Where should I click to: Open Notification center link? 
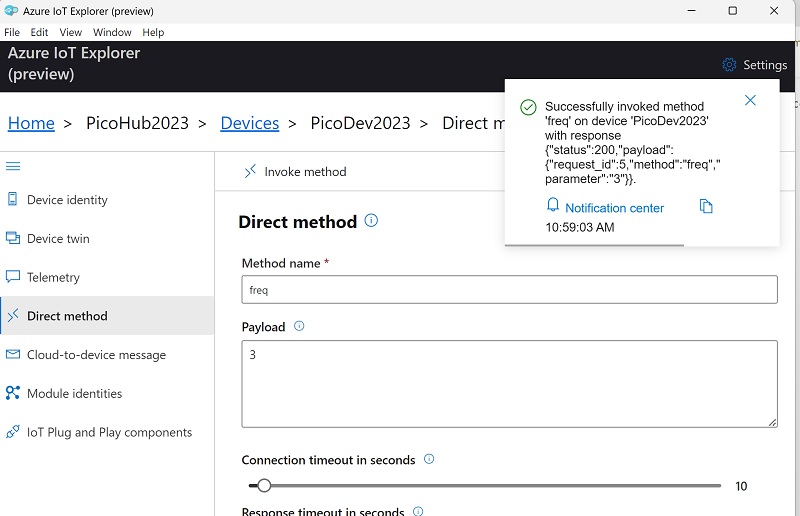point(614,208)
